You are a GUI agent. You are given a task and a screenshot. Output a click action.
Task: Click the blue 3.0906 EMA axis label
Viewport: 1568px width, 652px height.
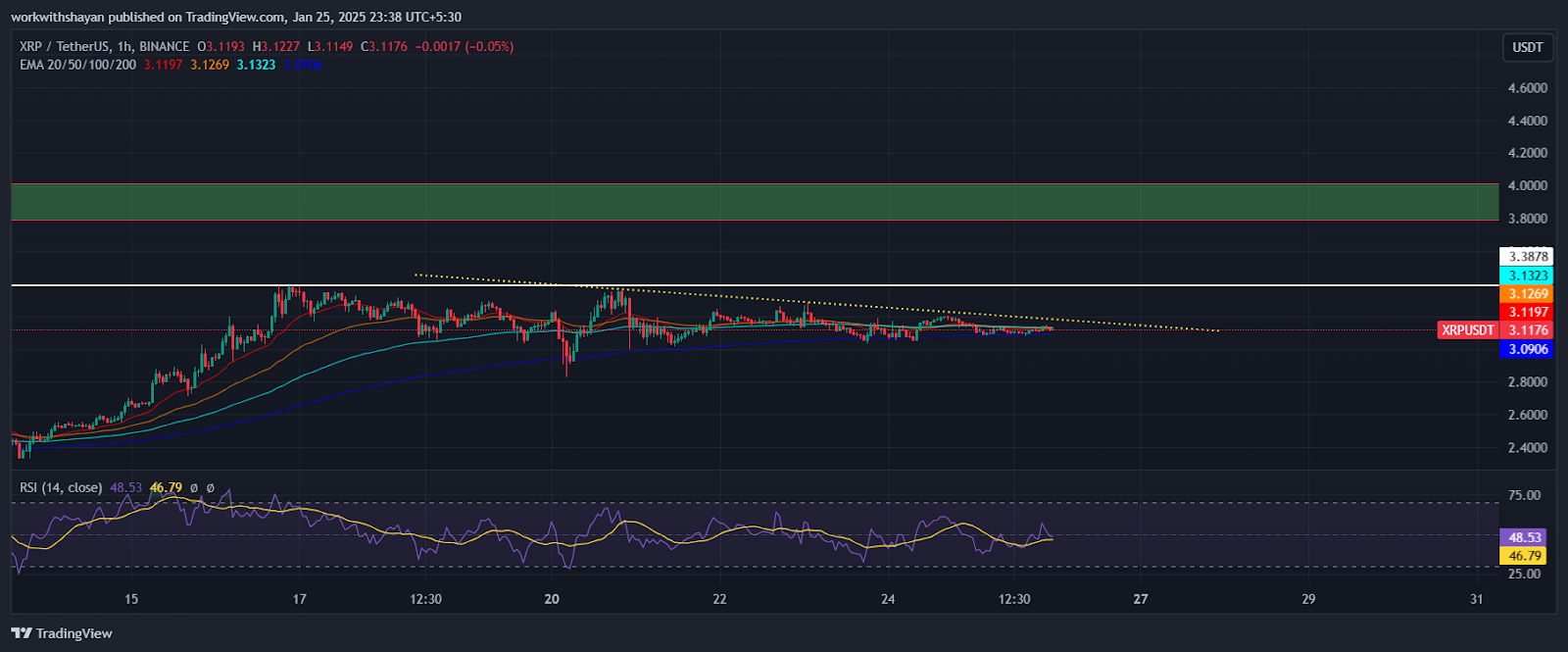click(1527, 349)
